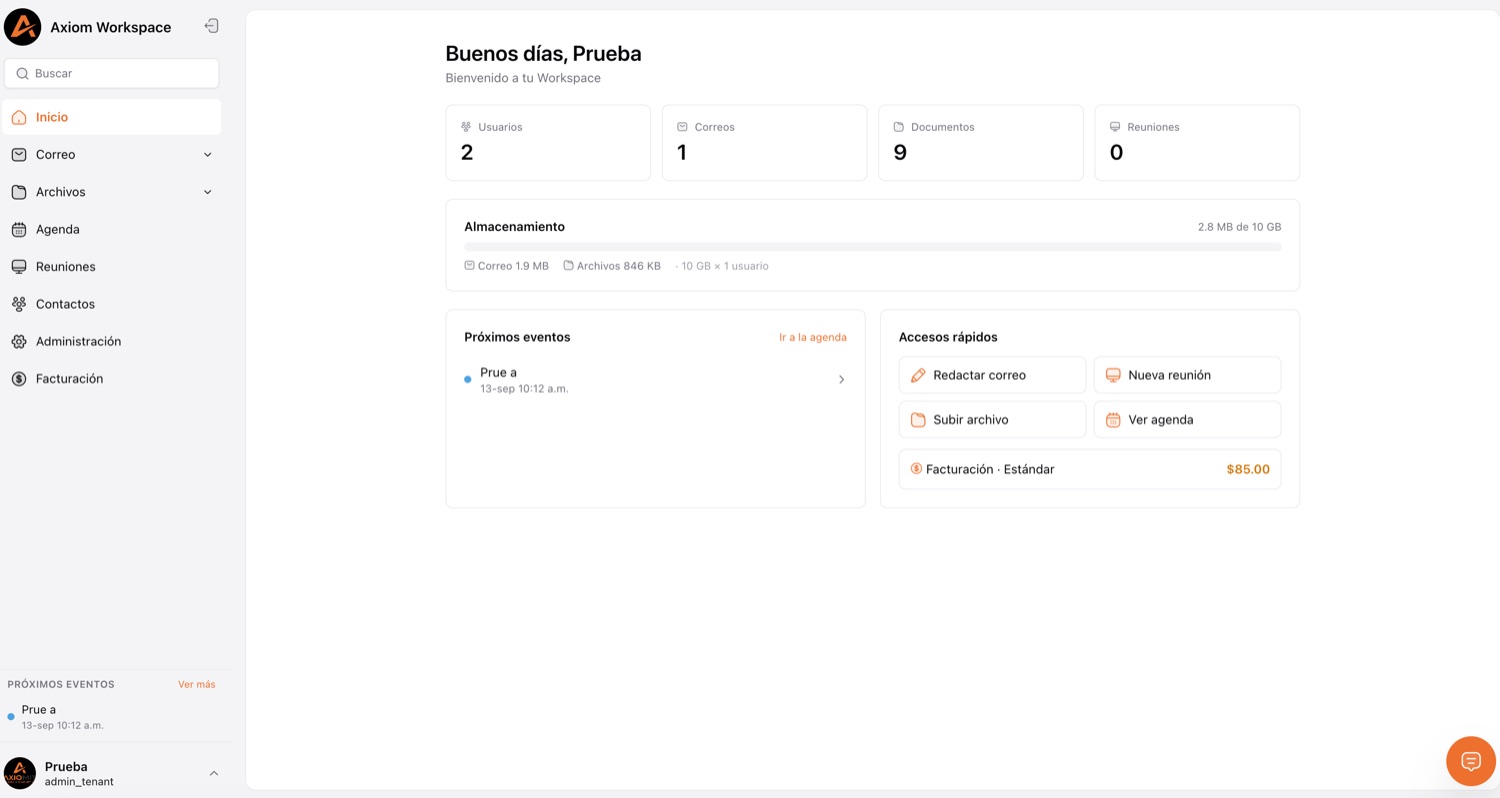Click the Inicio home icon
This screenshot has width=1500, height=798.
19,117
